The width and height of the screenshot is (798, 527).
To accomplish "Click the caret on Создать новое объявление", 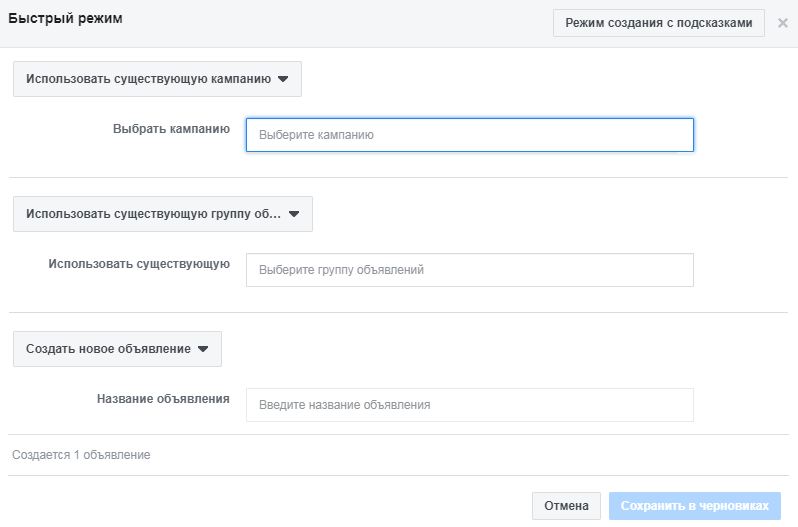I will (x=203, y=349).
